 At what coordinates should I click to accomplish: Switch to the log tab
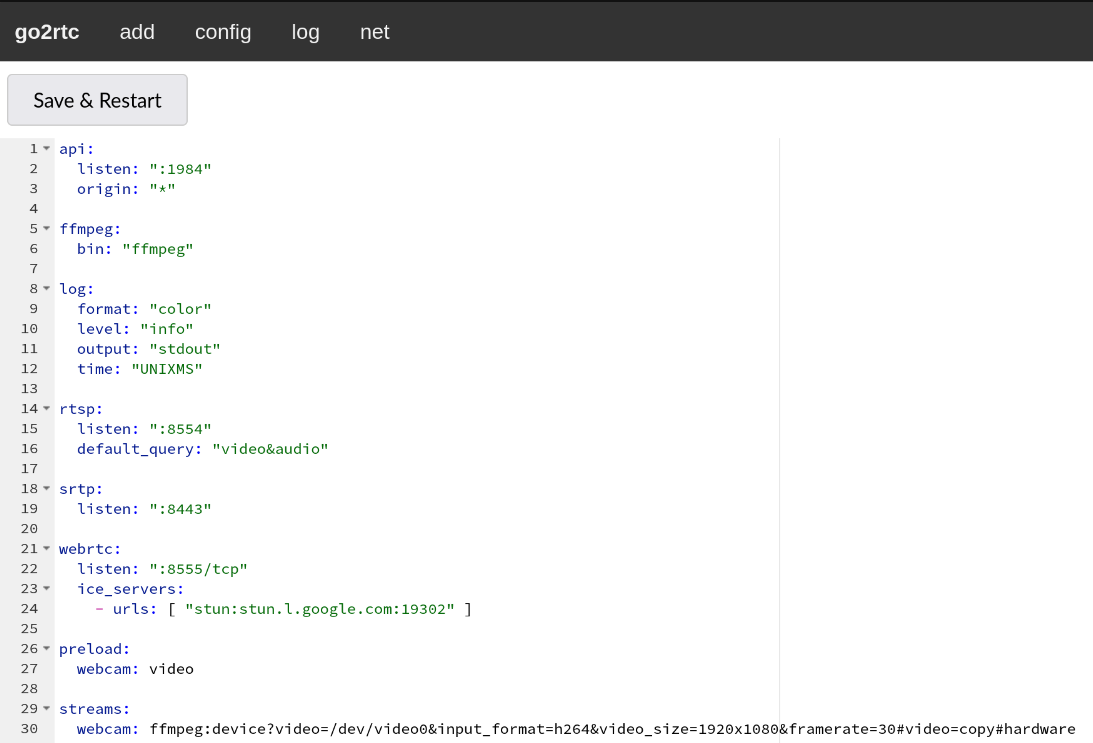coord(305,31)
